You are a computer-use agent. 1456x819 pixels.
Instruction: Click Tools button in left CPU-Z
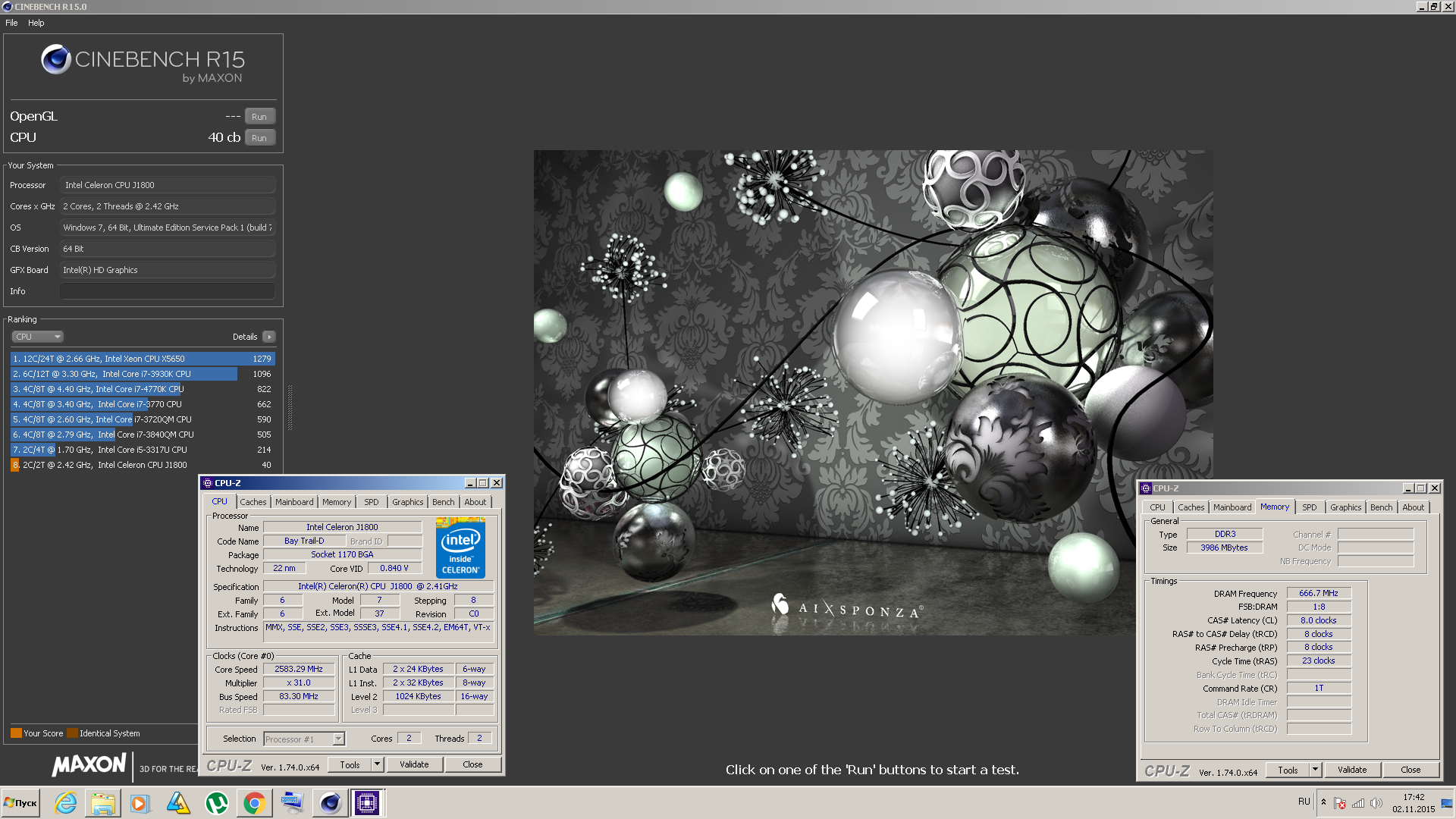(350, 764)
